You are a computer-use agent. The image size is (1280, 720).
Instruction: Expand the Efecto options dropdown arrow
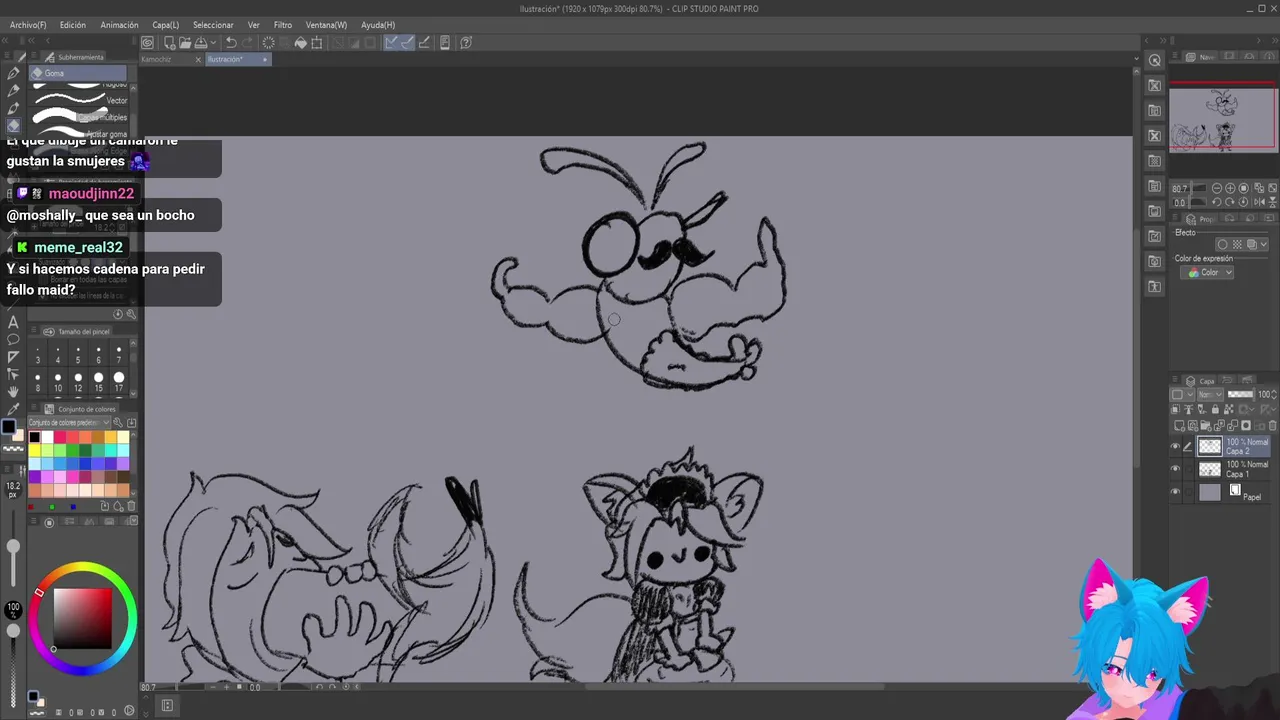click(x=1264, y=244)
